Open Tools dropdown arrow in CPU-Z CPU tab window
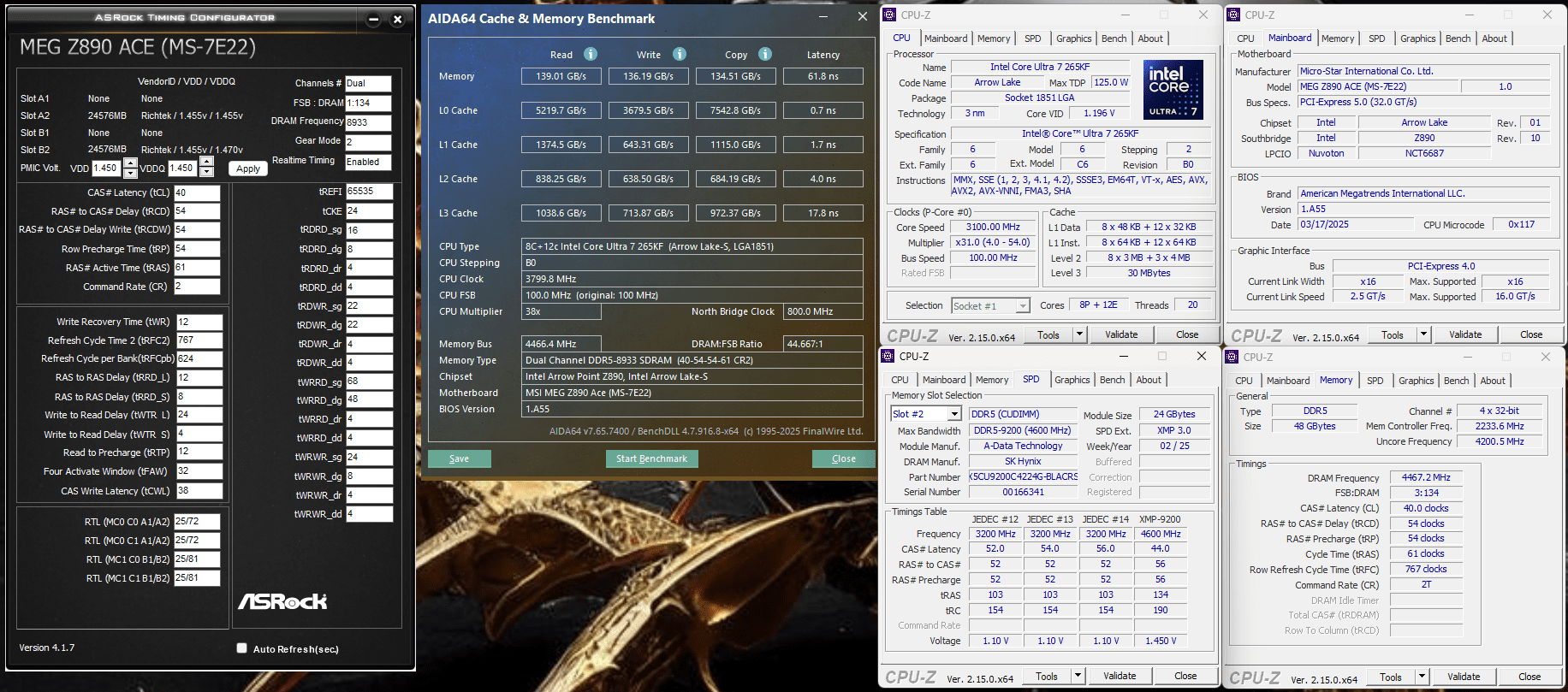 pyautogui.click(x=1079, y=334)
